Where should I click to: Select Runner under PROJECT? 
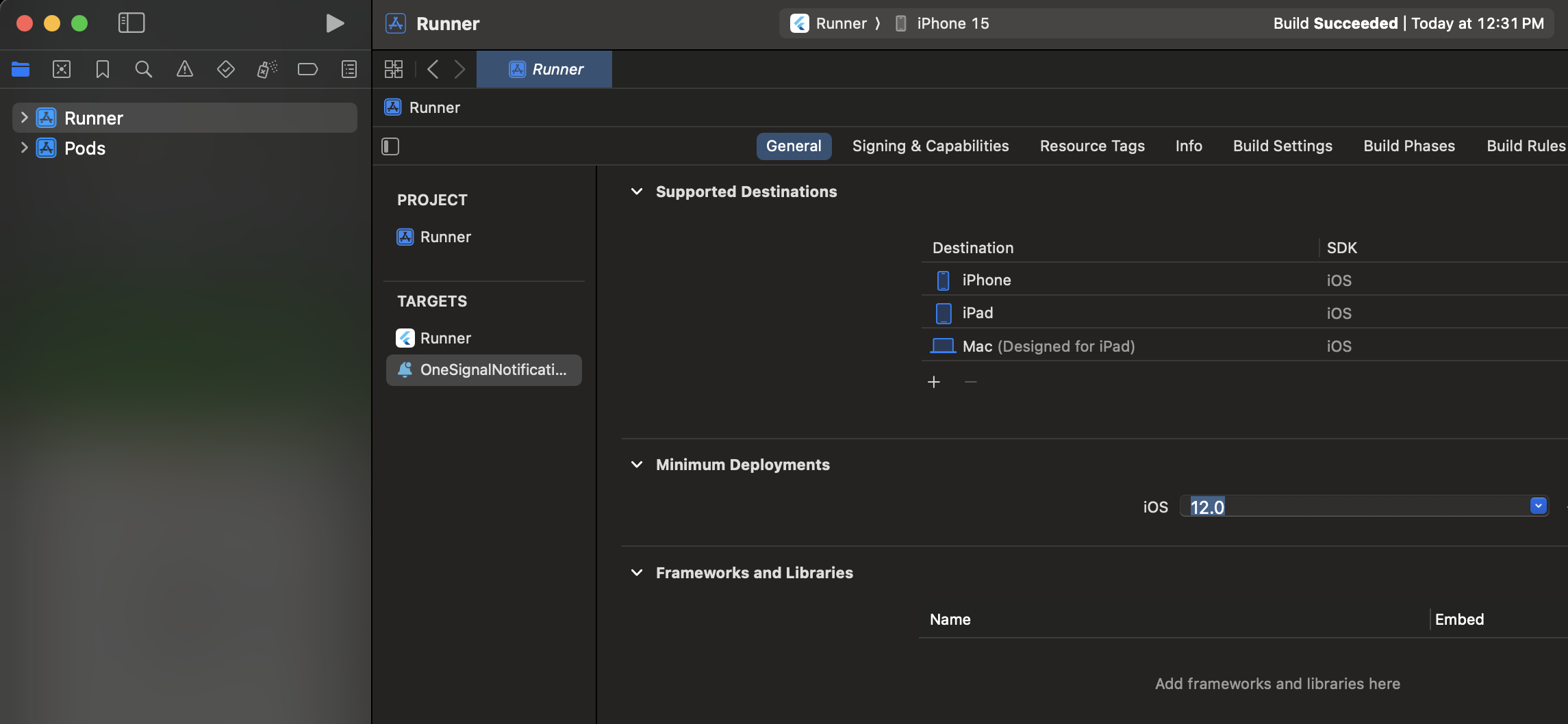point(445,237)
